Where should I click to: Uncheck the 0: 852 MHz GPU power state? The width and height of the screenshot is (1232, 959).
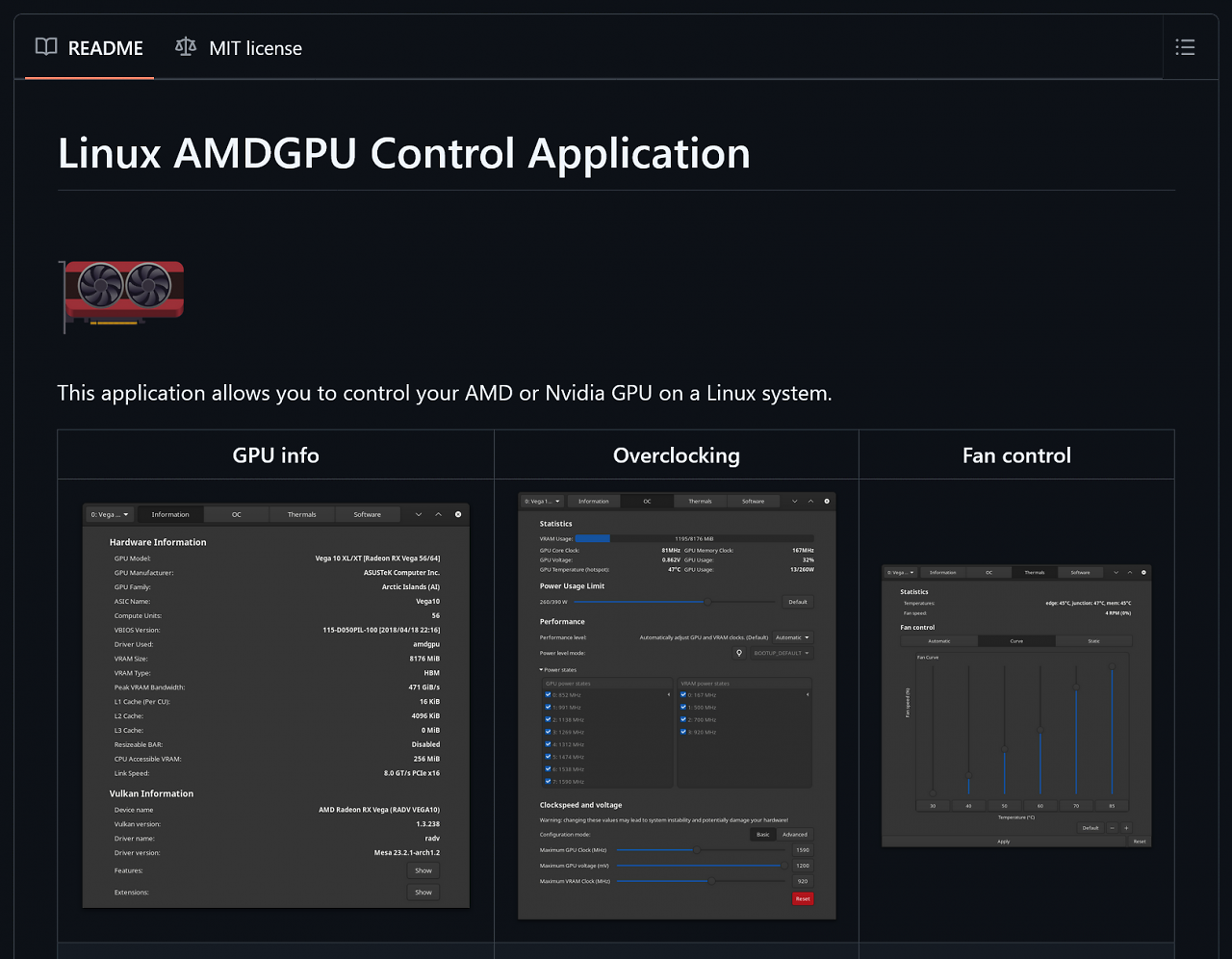coord(548,694)
